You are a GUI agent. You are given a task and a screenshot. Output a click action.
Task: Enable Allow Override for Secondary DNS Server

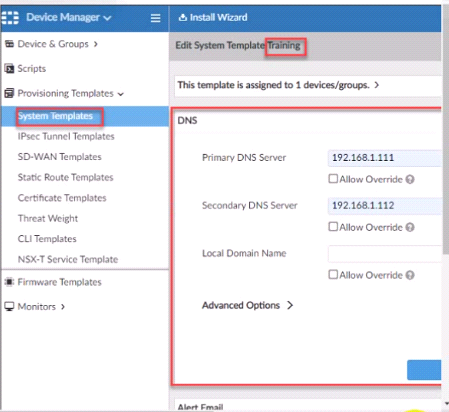pyautogui.click(x=333, y=227)
